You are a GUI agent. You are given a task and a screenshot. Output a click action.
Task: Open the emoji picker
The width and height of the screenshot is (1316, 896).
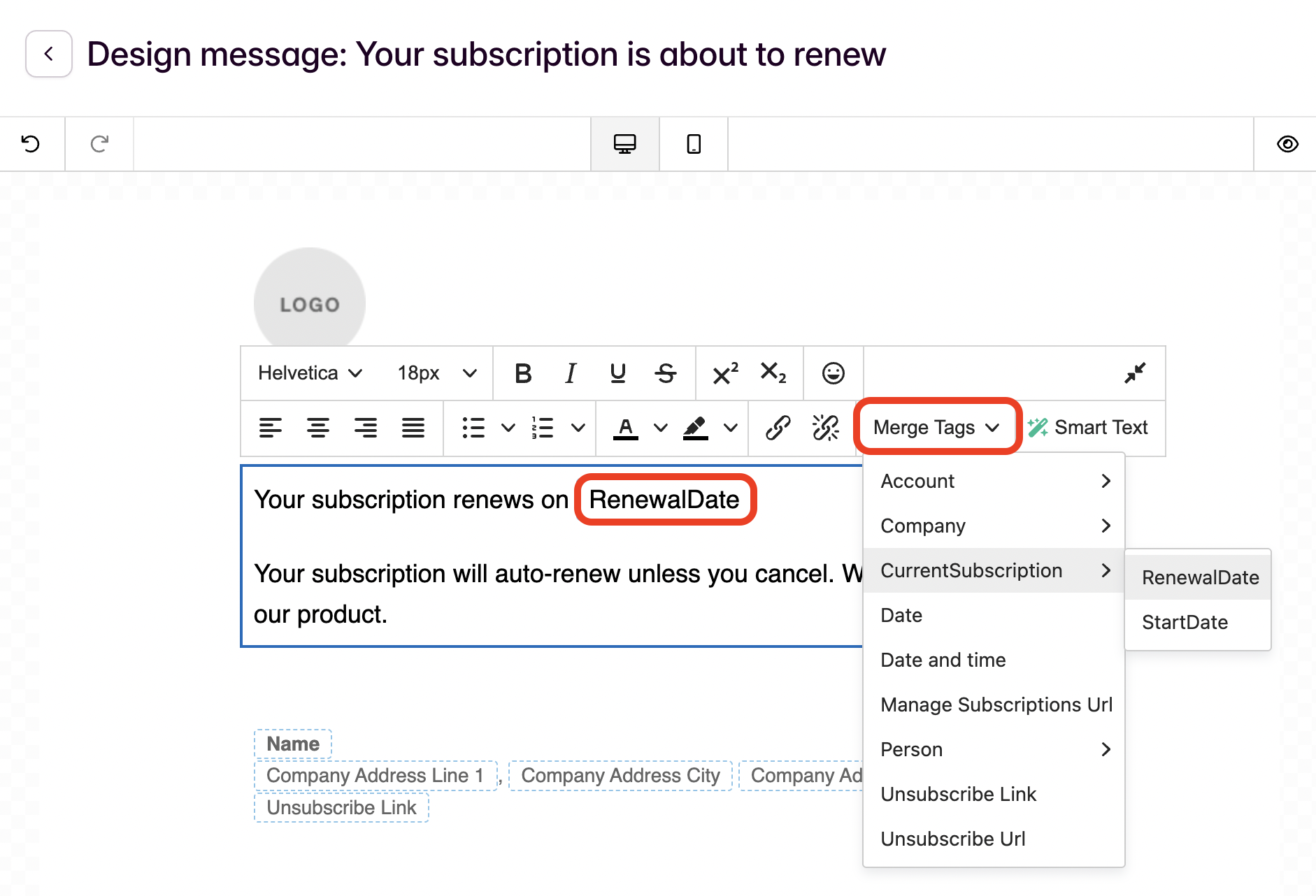coord(833,373)
